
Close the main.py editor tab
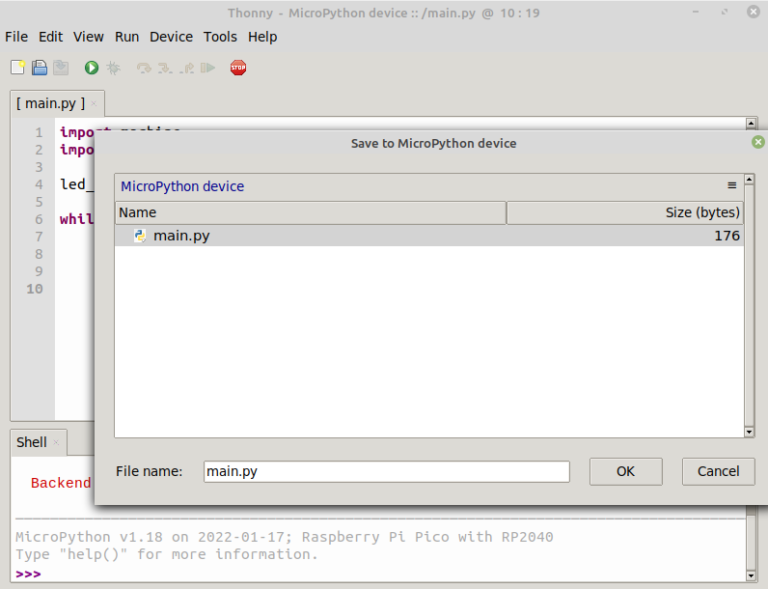(x=94, y=103)
